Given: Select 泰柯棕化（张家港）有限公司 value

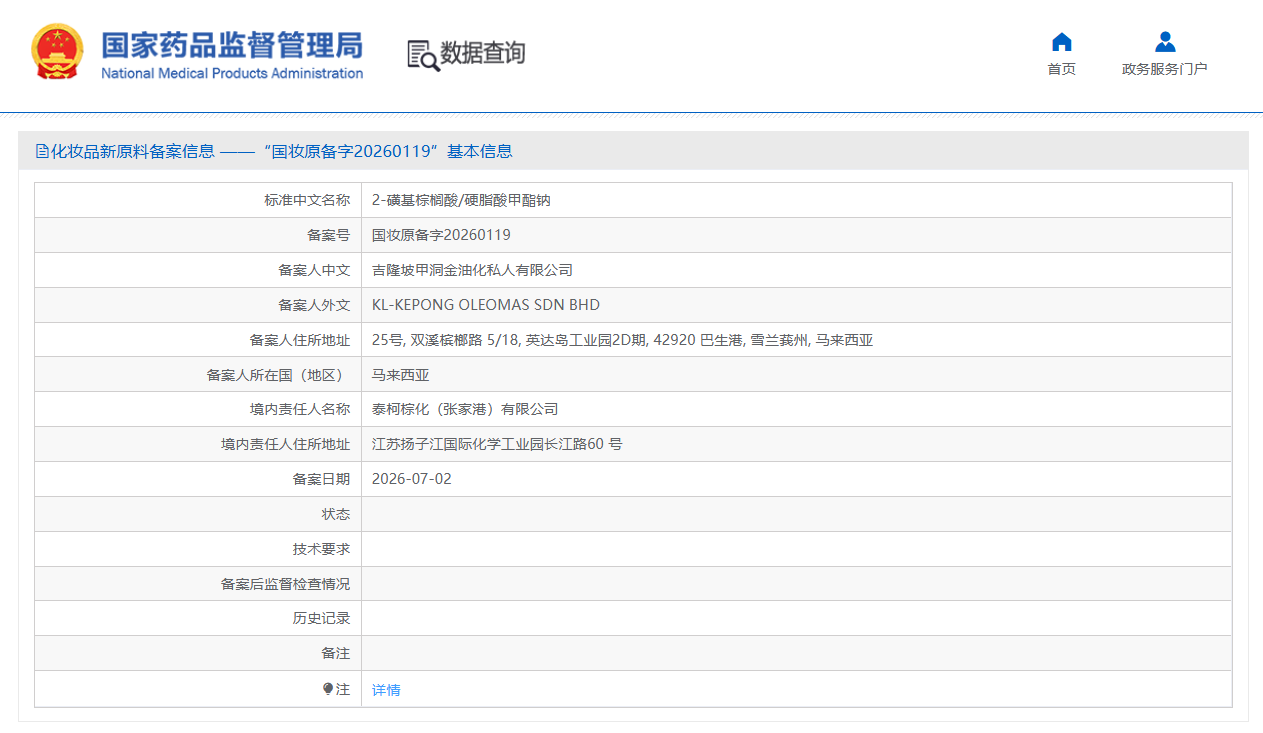Looking at the screenshot, I should [465, 409].
